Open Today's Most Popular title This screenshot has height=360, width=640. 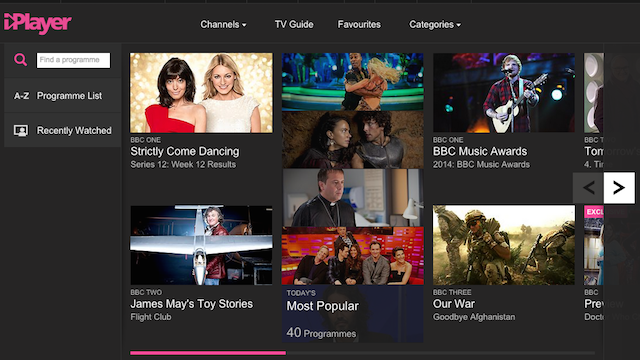click(322, 306)
